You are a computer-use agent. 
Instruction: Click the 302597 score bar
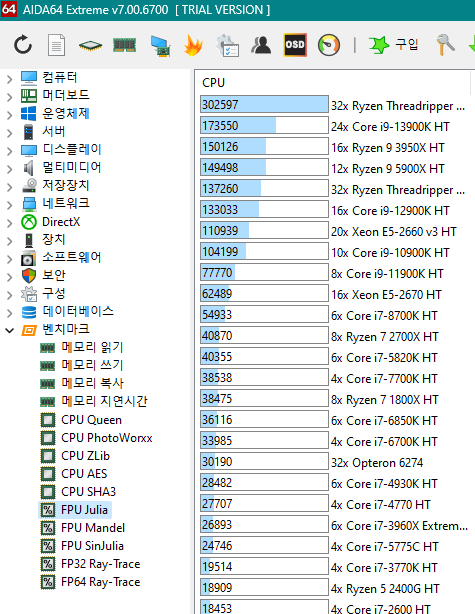264,105
